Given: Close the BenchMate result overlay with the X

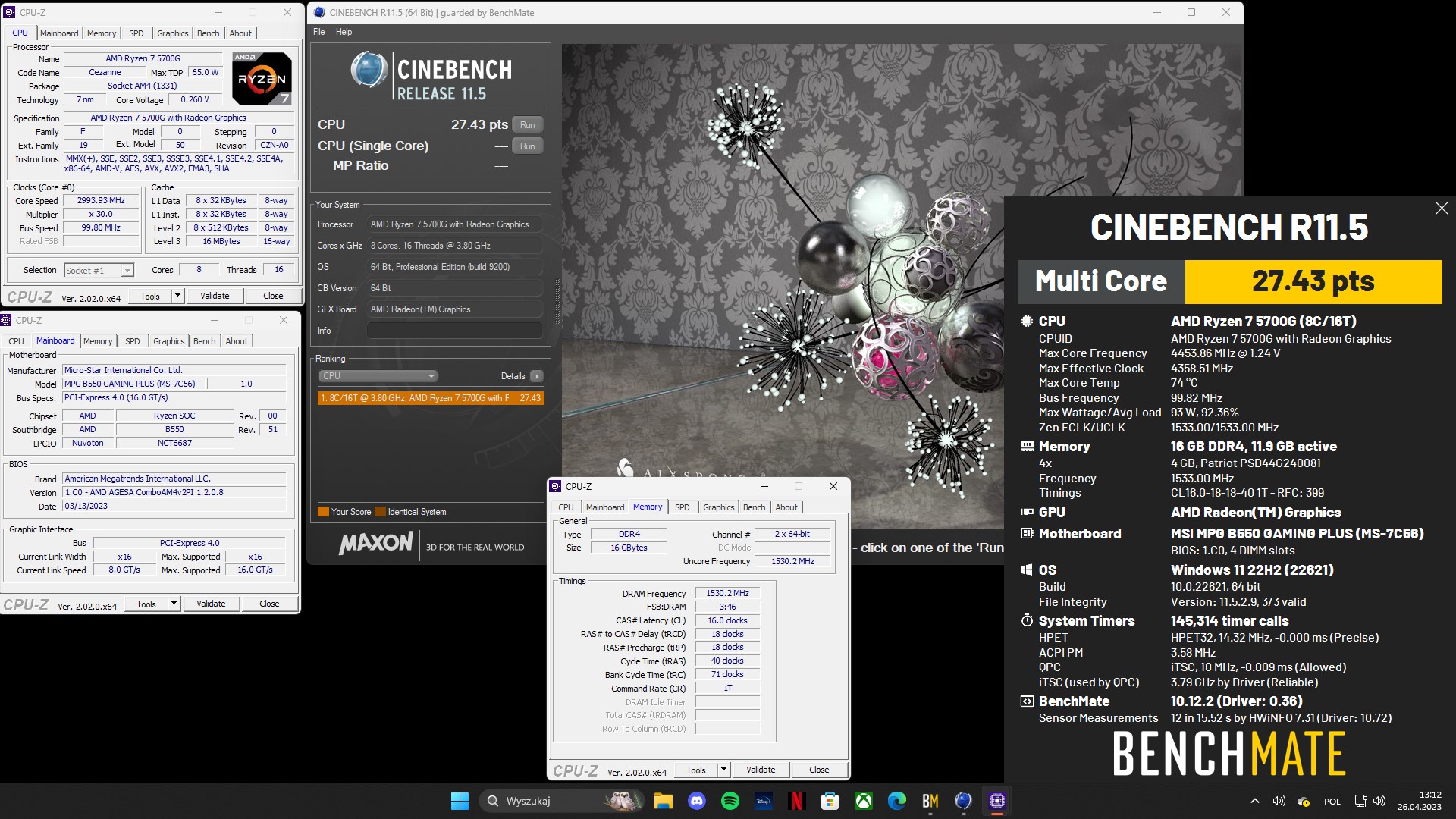Looking at the screenshot, I should (x=1442, y=209).
